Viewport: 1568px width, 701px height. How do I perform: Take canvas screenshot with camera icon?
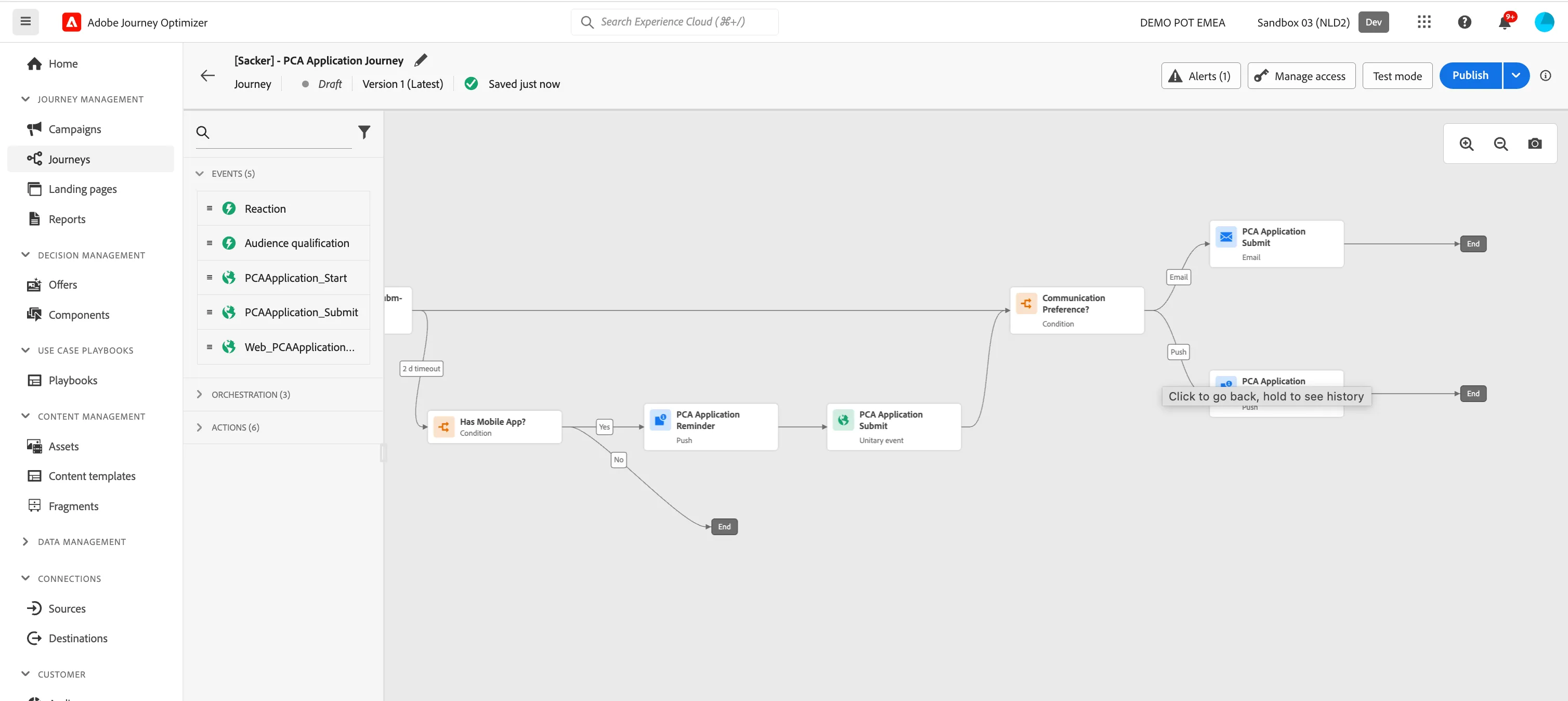point(1535,144)
